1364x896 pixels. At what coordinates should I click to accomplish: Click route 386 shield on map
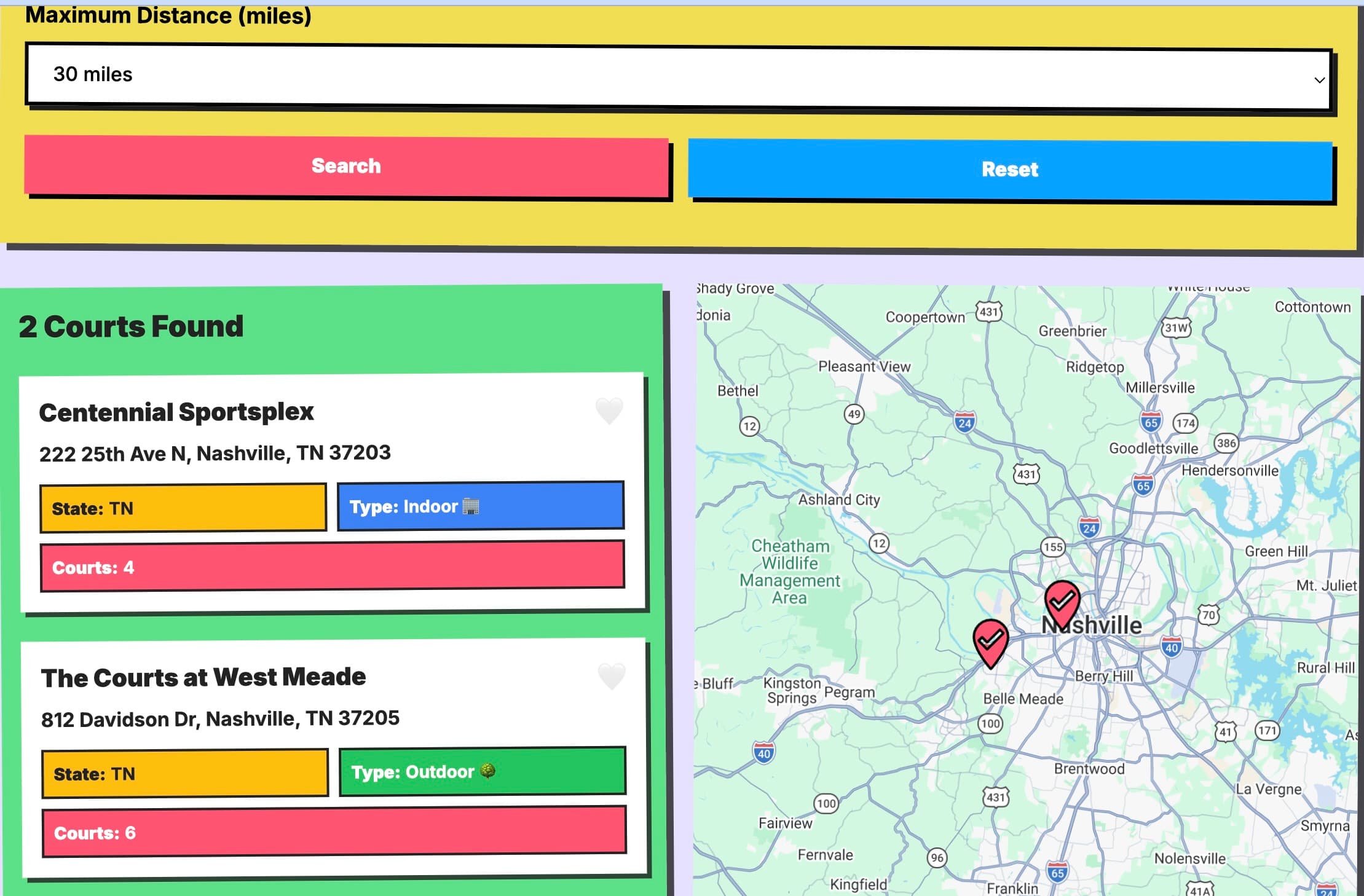(x=1226, y=443)
